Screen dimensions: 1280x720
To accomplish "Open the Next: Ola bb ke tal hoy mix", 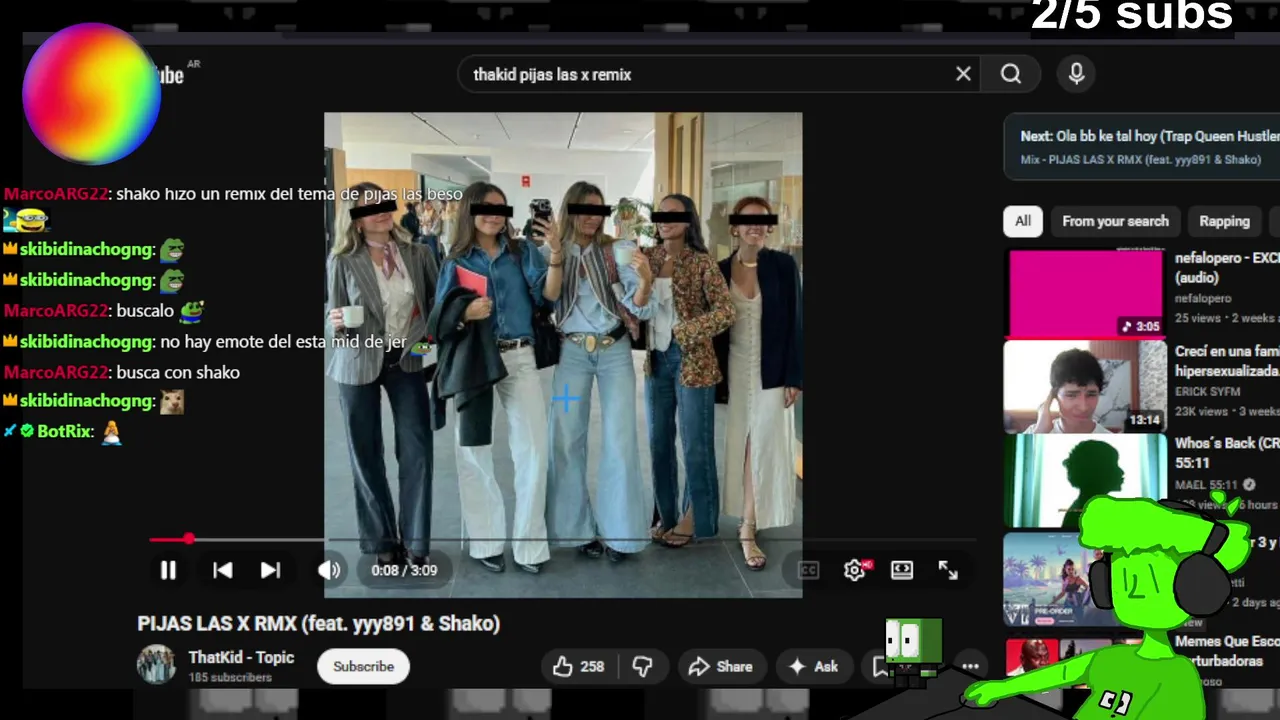I will [1149, 136].
